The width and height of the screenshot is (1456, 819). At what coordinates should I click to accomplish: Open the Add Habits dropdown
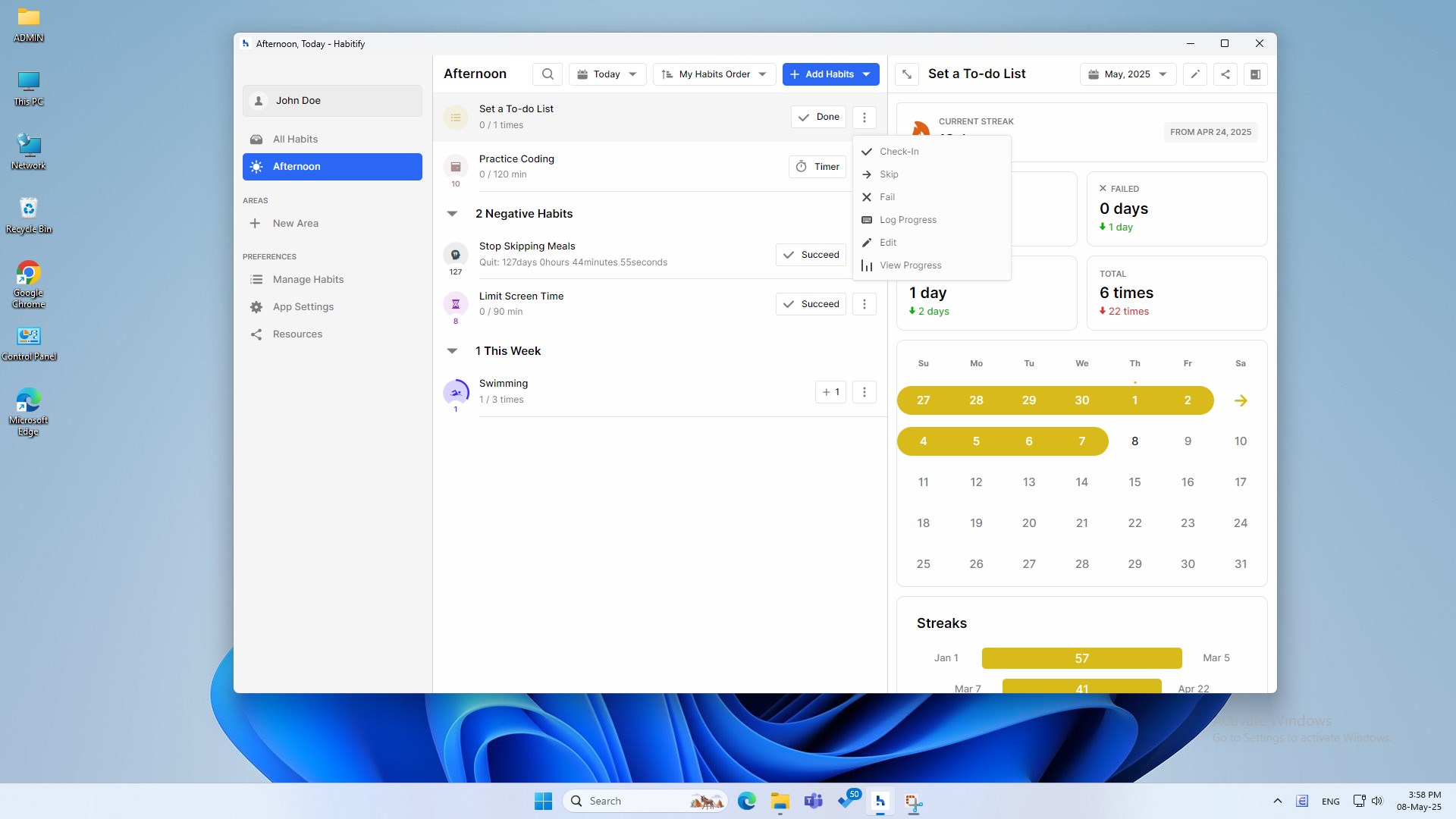[x=830, y=74]
